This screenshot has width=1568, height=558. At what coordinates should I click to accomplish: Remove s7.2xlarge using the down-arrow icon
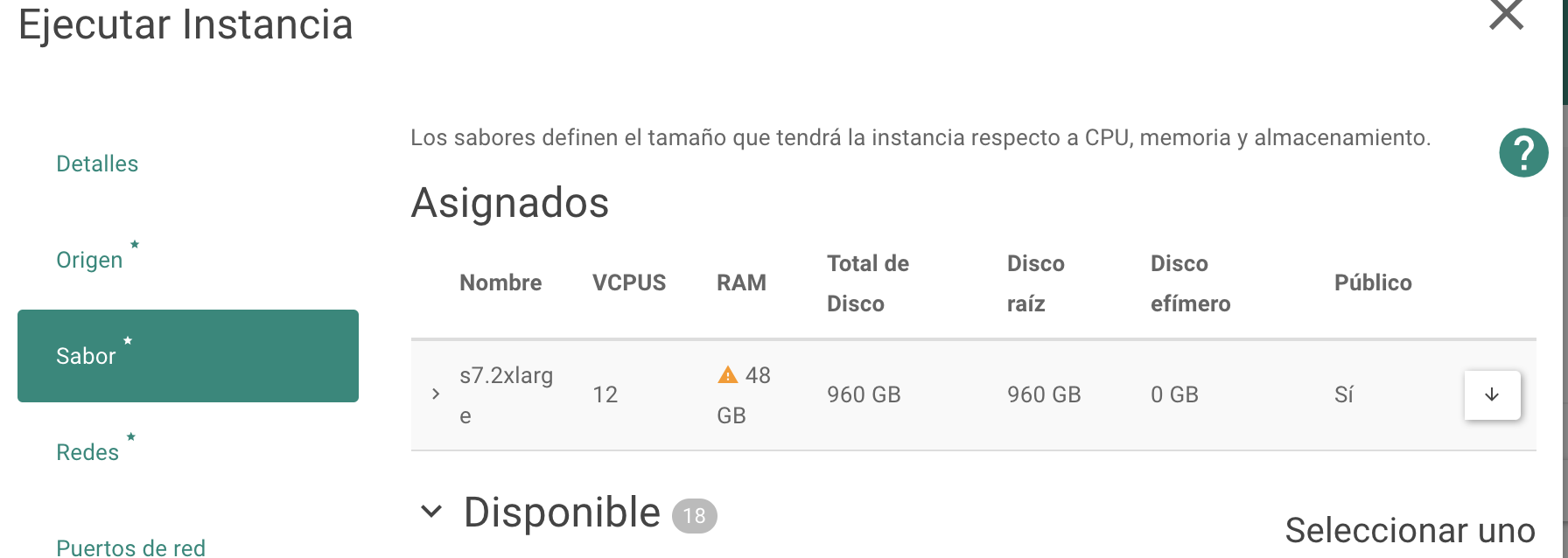pyautogui.click(x=1491, y=394)
